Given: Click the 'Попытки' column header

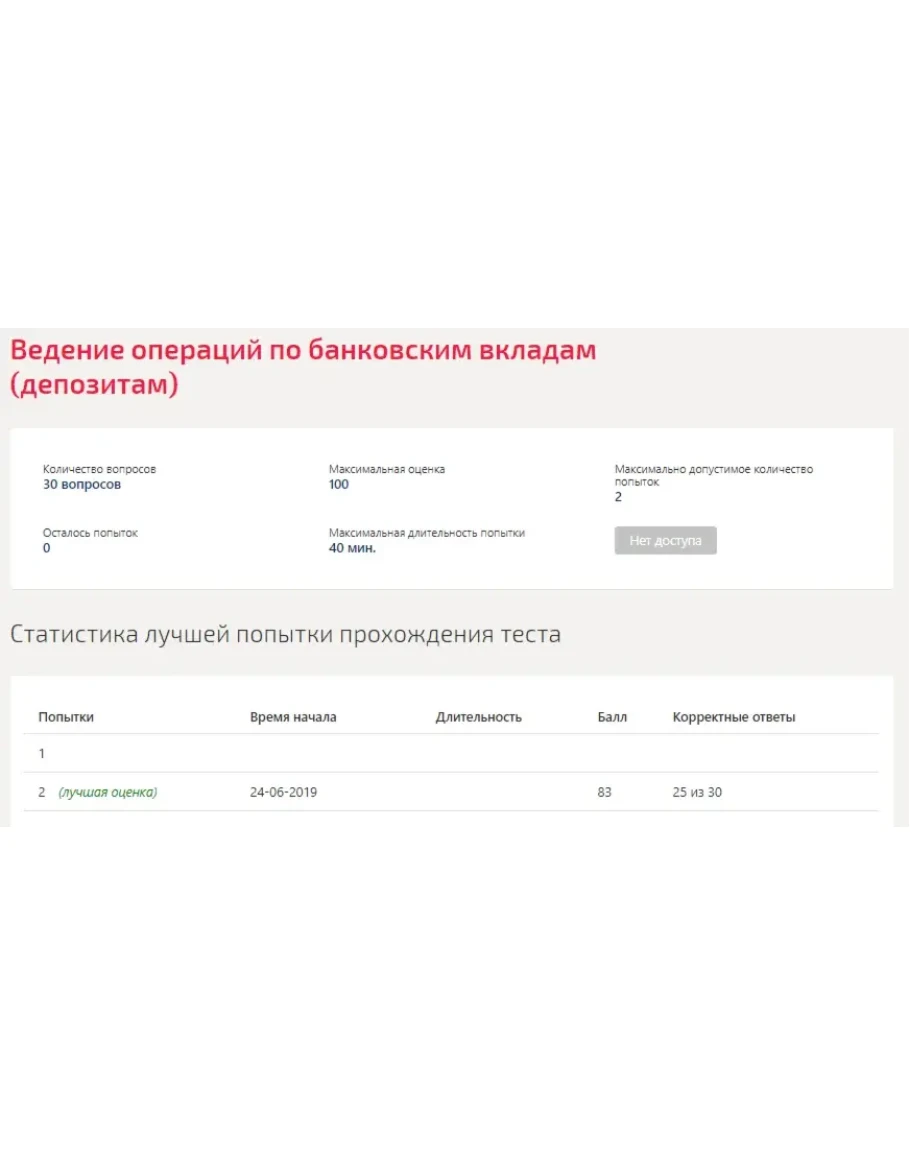Looking at the screenshot, I should 66,717.
